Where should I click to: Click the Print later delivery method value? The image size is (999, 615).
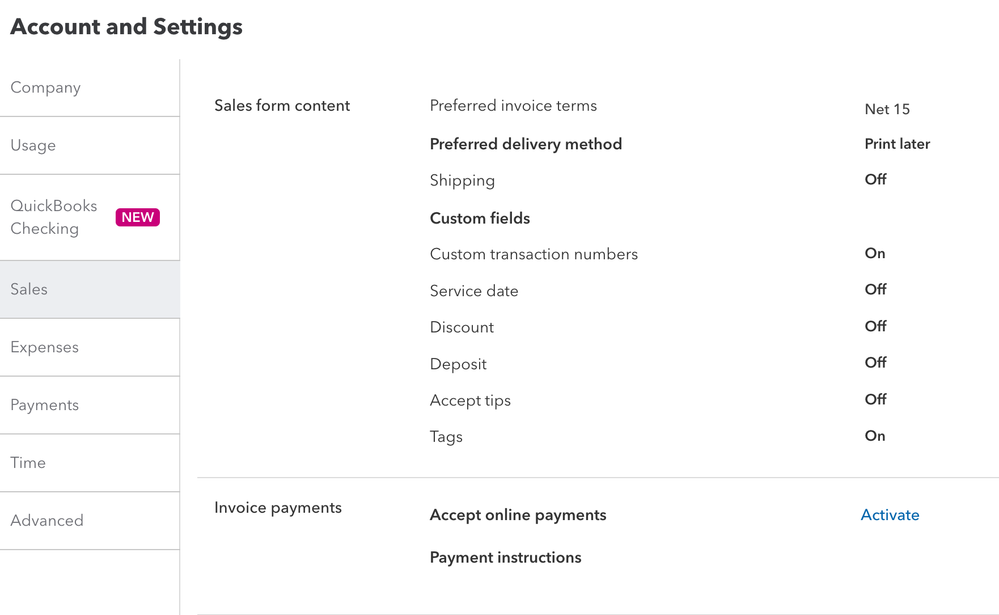[x=897, y=144]
